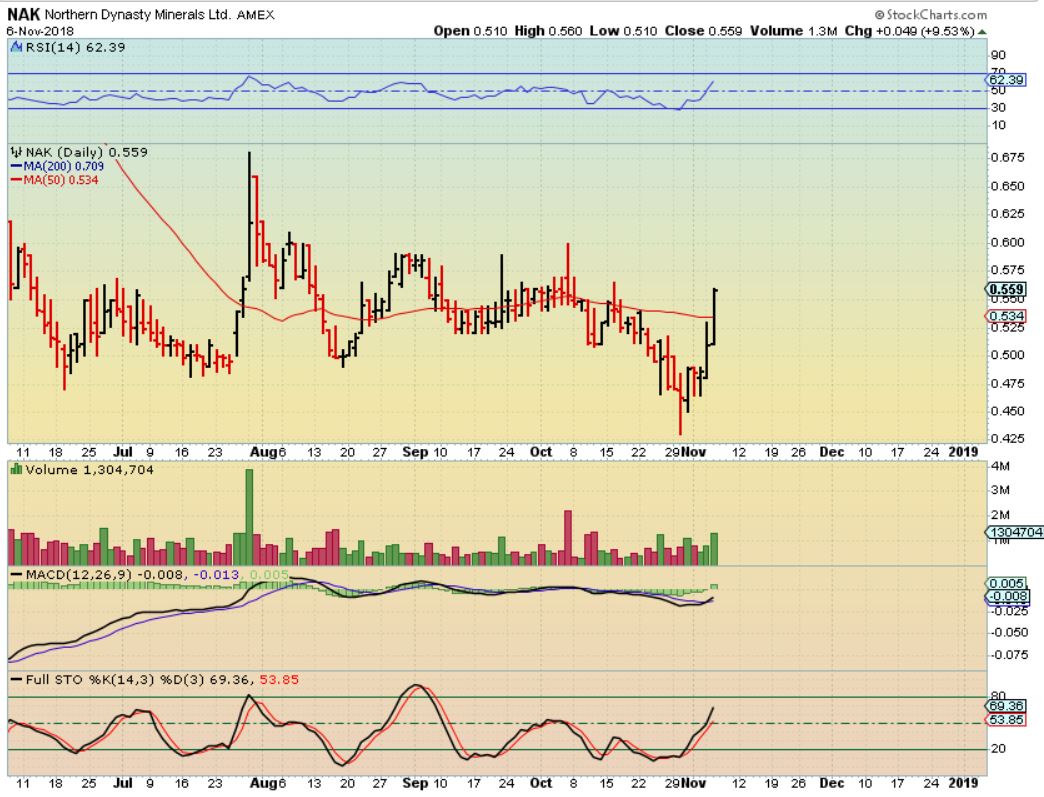Click the StockCharts.com copyright logo
This screenshot has height=797, width=1044.
tap(930, 15)
